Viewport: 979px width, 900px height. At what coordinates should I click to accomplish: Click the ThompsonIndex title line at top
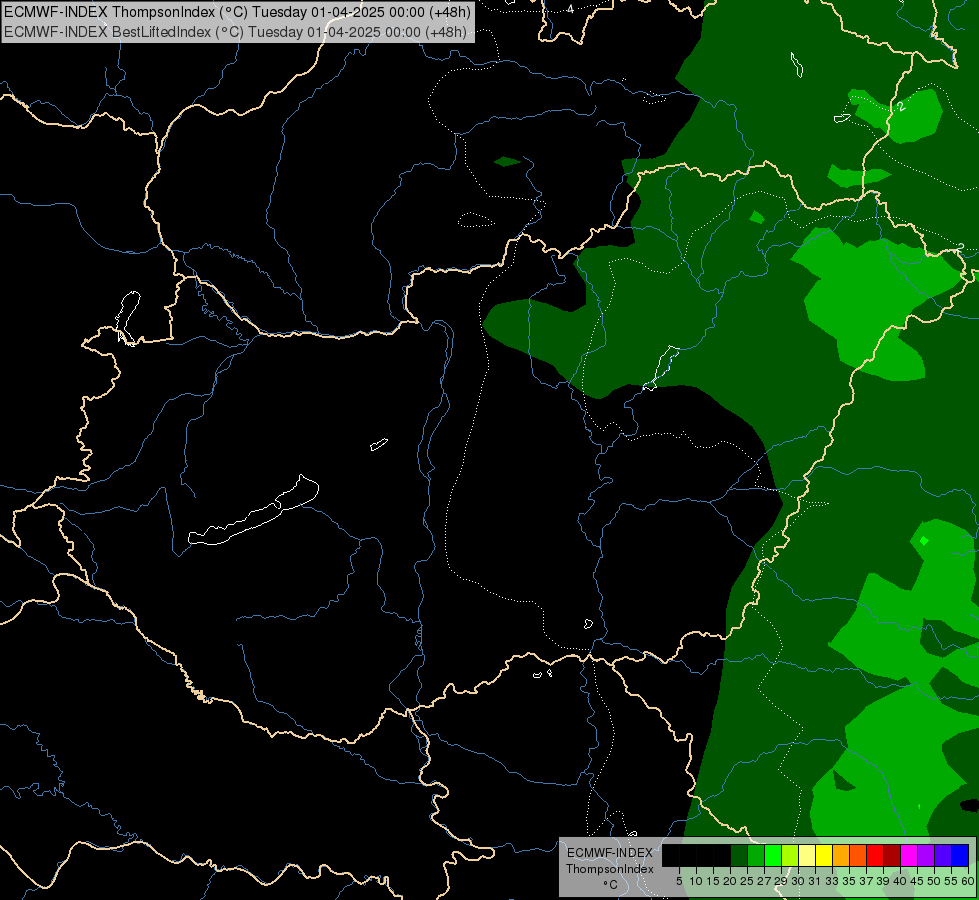(x=237, y=11)
